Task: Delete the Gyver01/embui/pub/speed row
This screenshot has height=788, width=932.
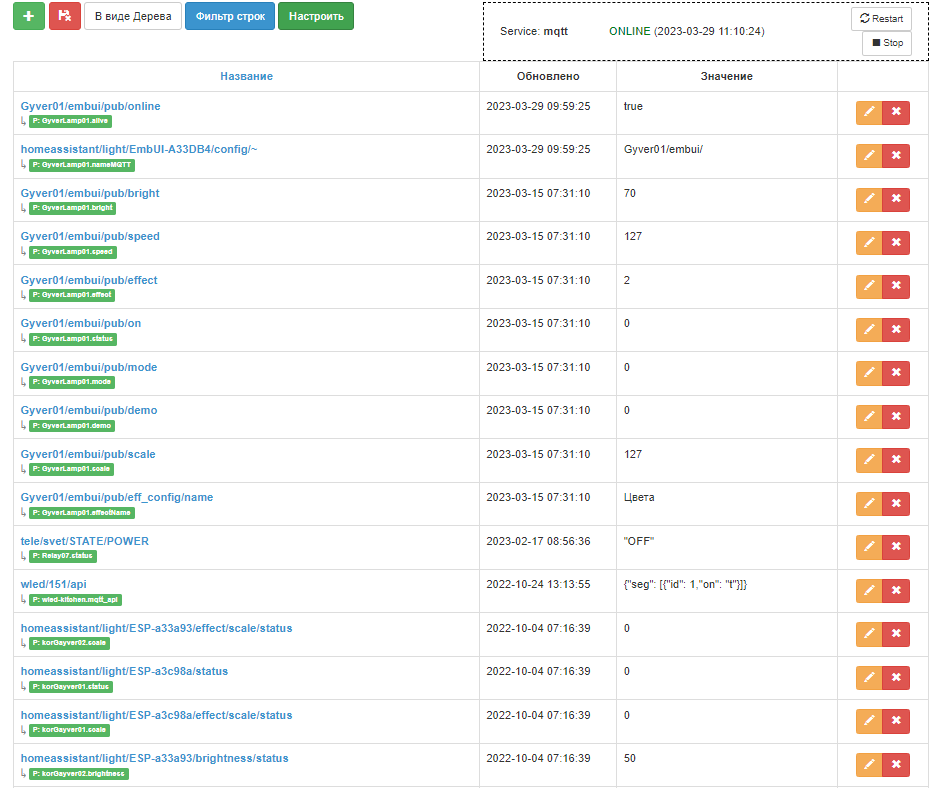Action: pyautogui.click(x=896, y=242)
